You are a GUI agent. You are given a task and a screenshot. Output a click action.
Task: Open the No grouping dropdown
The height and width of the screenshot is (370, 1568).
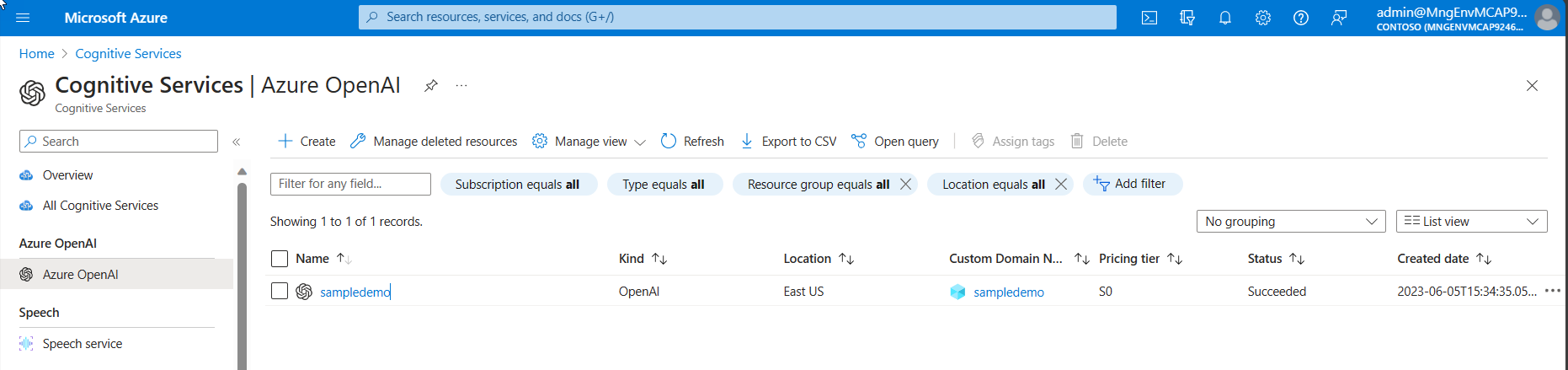(1291, 222)
